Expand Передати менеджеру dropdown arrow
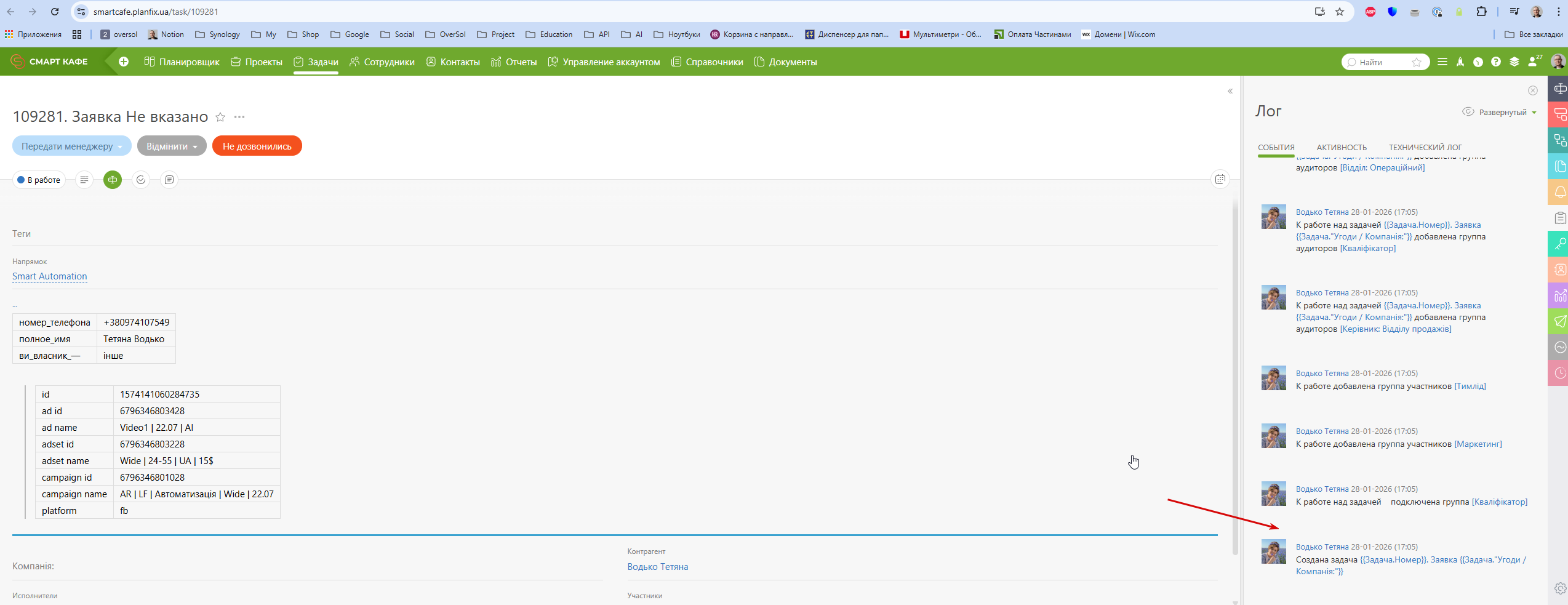Viewport: 1568px width, 605px height. [x=121, y=146]
